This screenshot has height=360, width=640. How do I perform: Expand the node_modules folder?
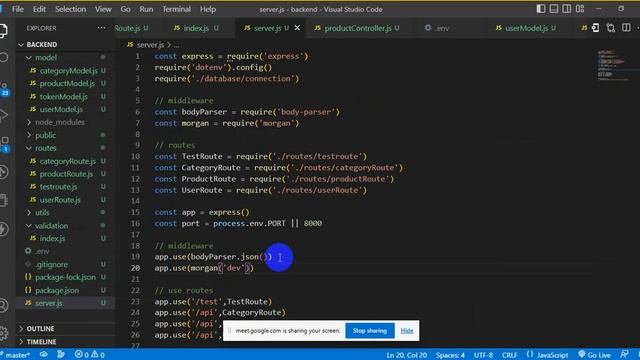click(60, 122)
